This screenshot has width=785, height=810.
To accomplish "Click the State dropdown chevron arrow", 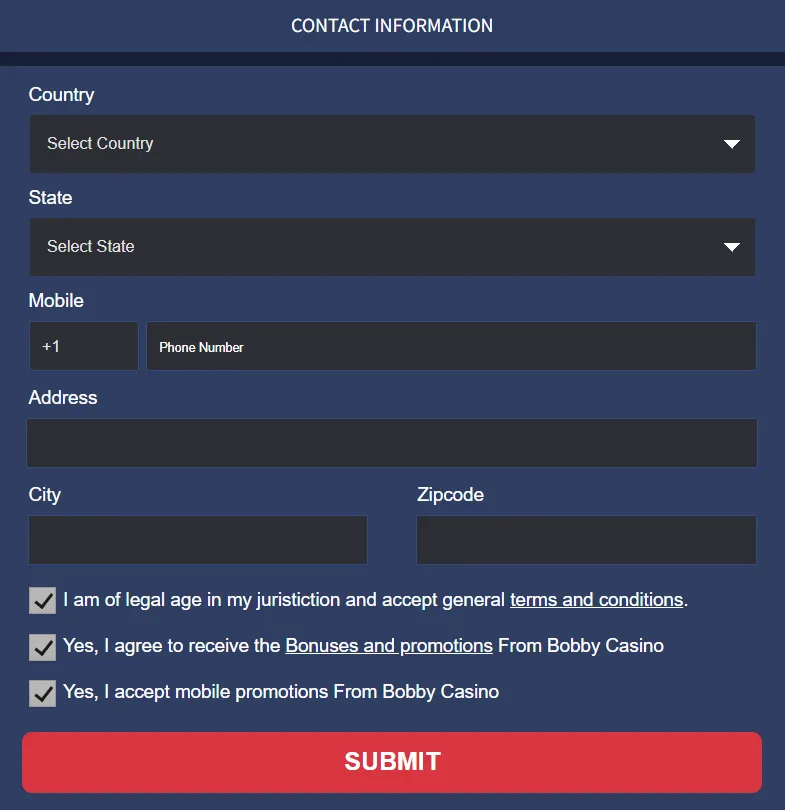I will coord(731,246).
